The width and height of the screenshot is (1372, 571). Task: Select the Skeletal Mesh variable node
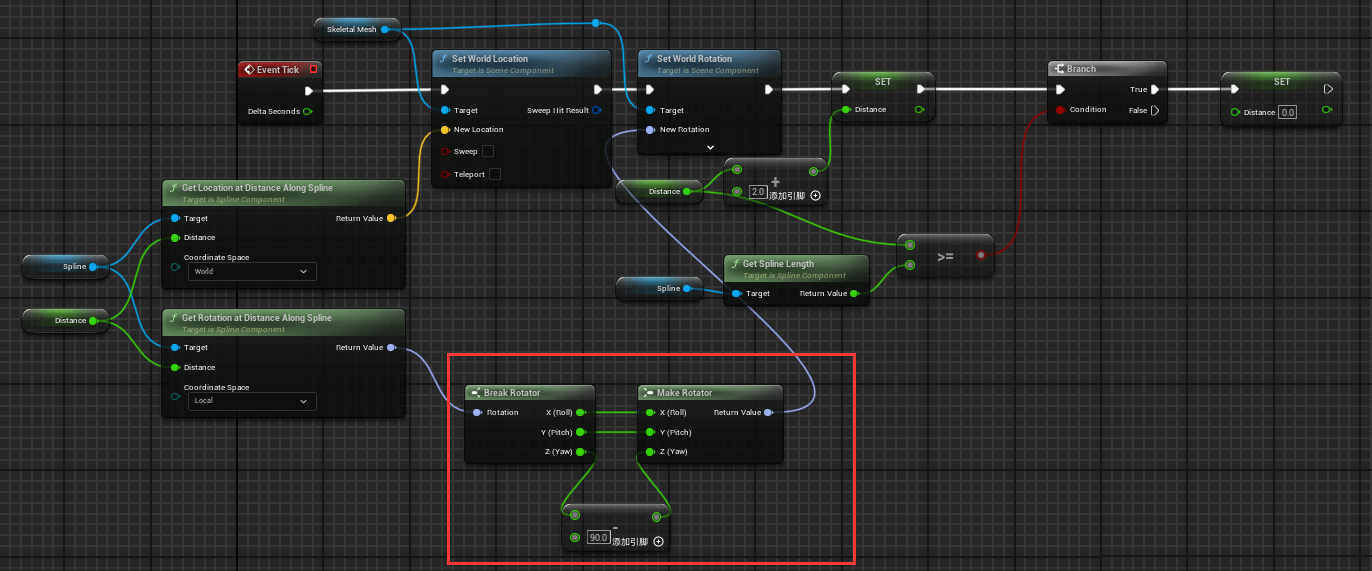(x=352, y=30)
